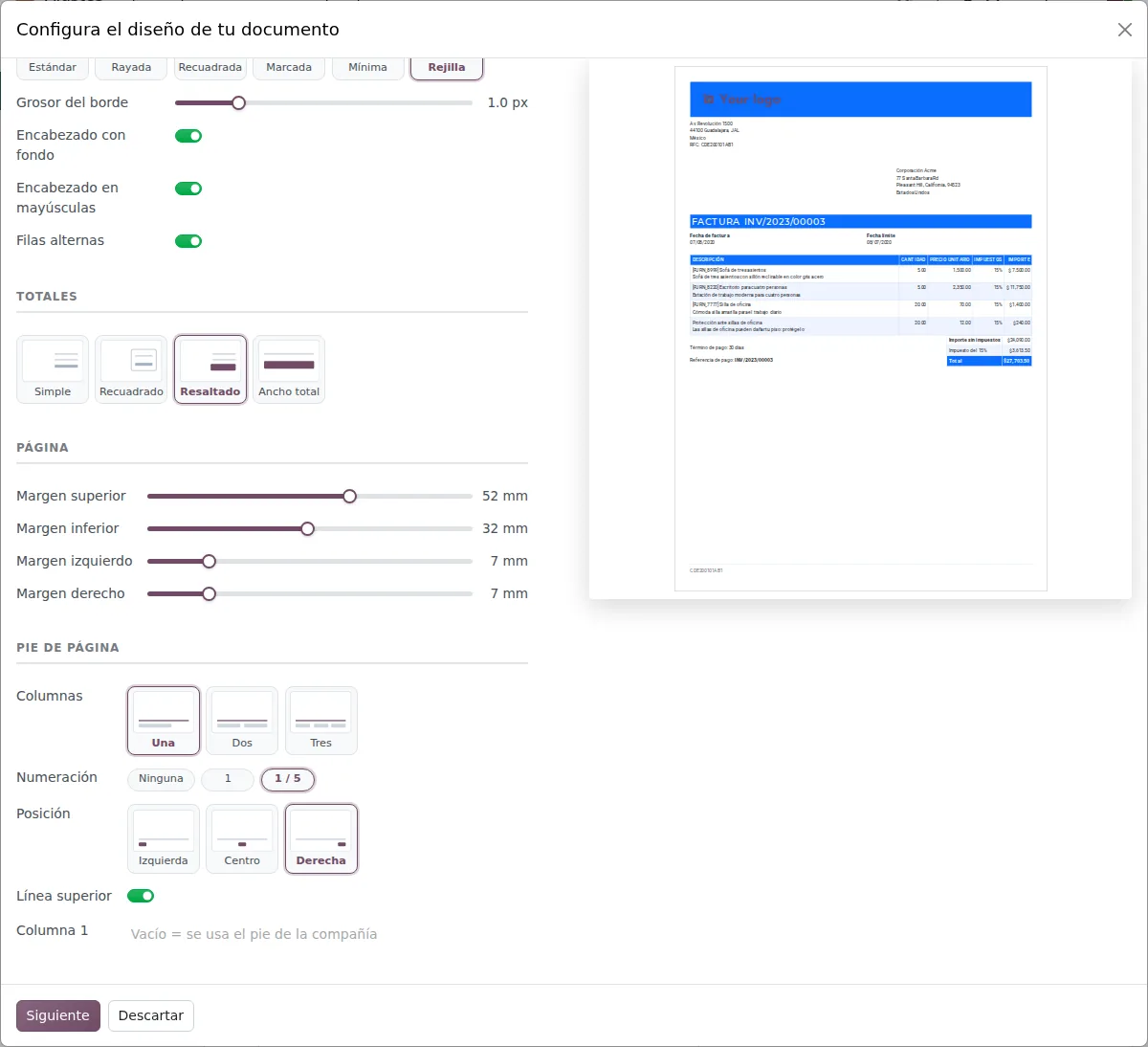Select the Dos columns footer icon

click(x=242, y=721)
